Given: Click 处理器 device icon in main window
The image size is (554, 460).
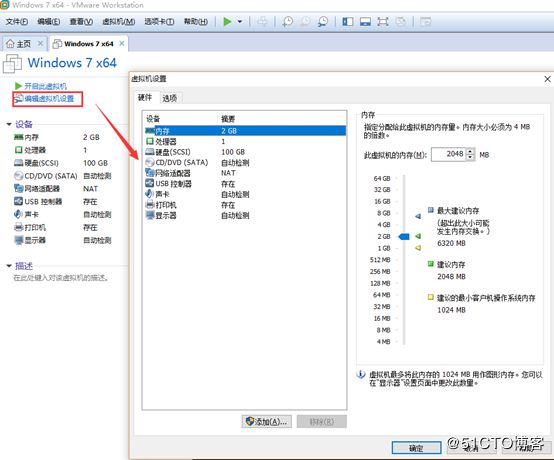Looking at the screenshot, I should (19, 150).
